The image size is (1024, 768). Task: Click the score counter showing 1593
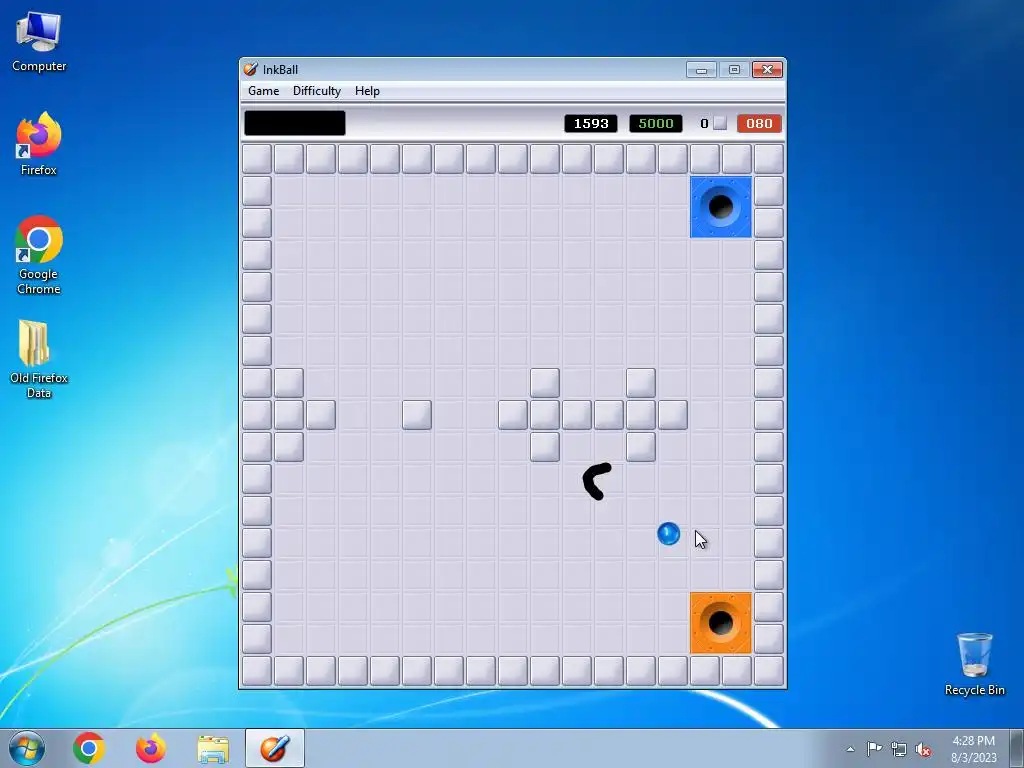point(591,123)
